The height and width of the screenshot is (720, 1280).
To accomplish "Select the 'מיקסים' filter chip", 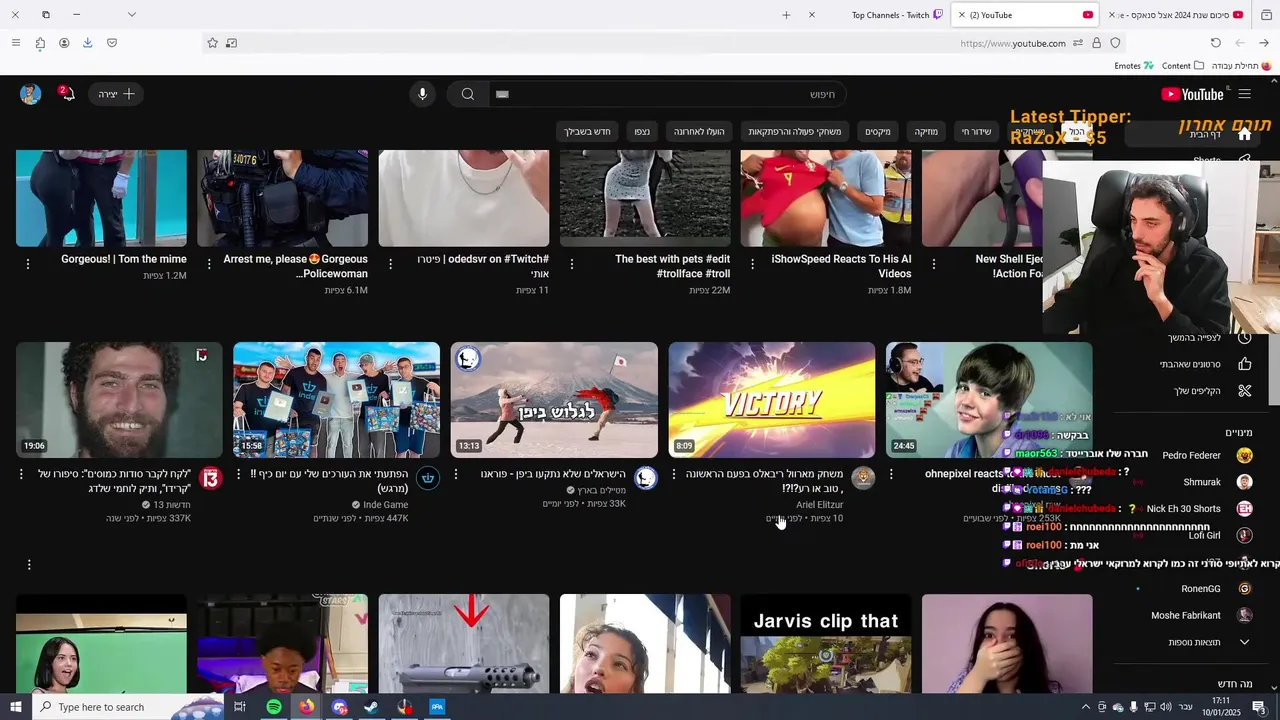I will tap(878, 131).
